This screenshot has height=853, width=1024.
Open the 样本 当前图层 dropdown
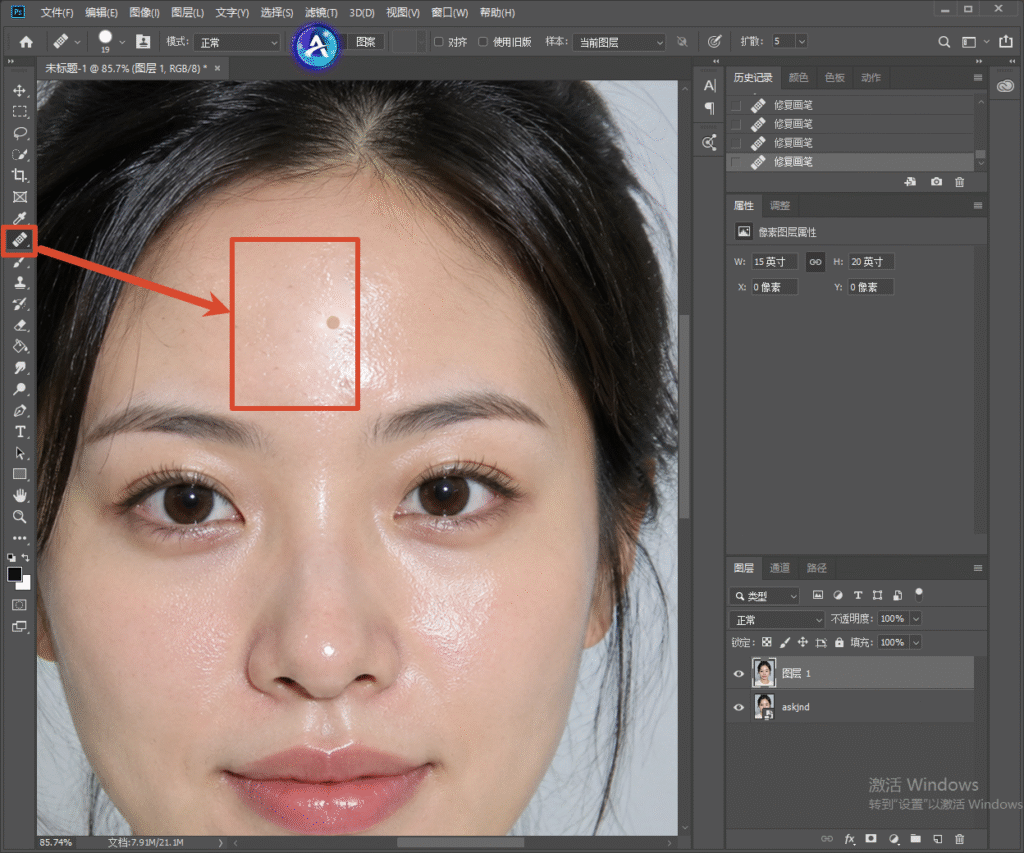tap(619, 42)
